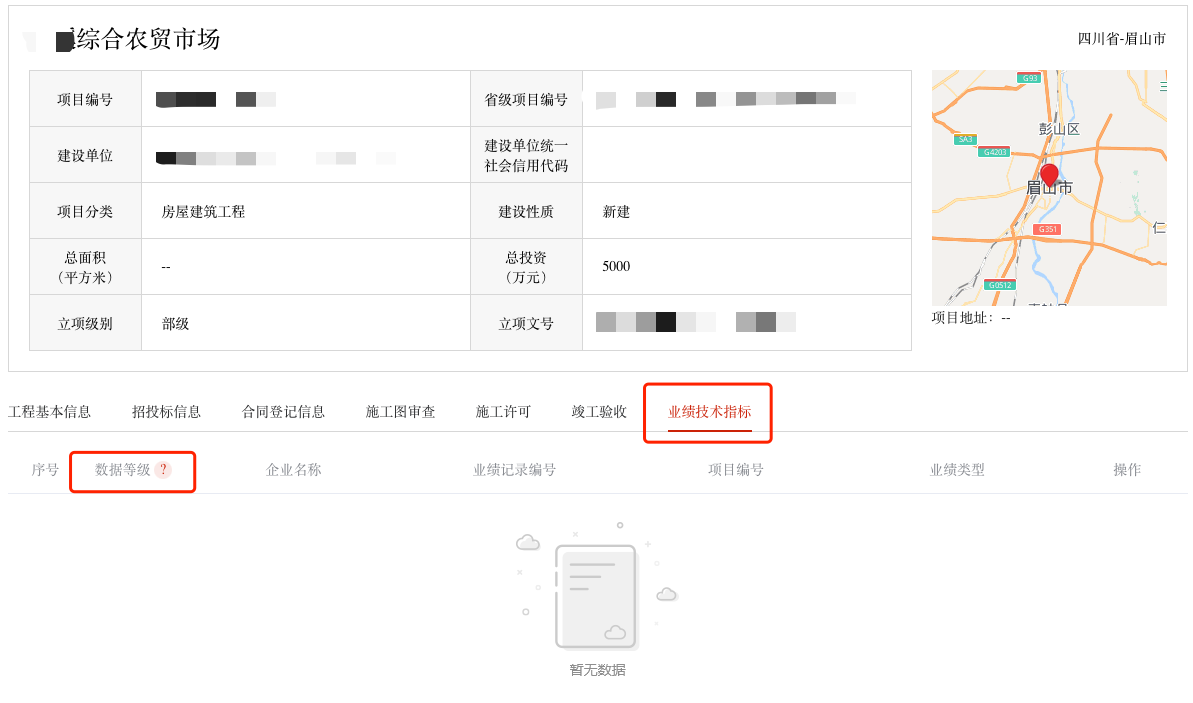Viewport: 1193px width, 703px height.
Task: Click the 暂无数据 empty state text
Action: [597, 670]
